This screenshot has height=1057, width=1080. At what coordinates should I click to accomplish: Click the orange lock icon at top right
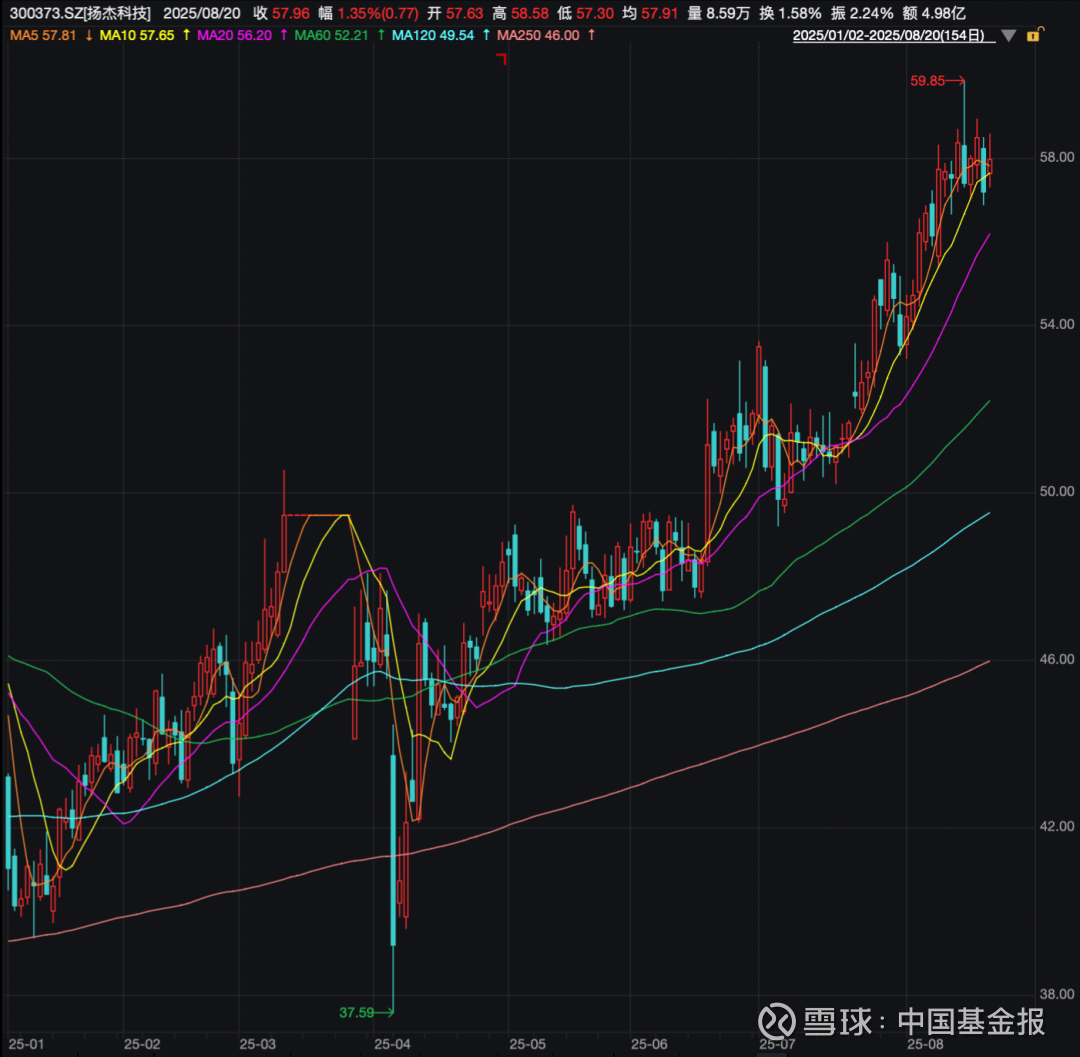(1035, 34)
